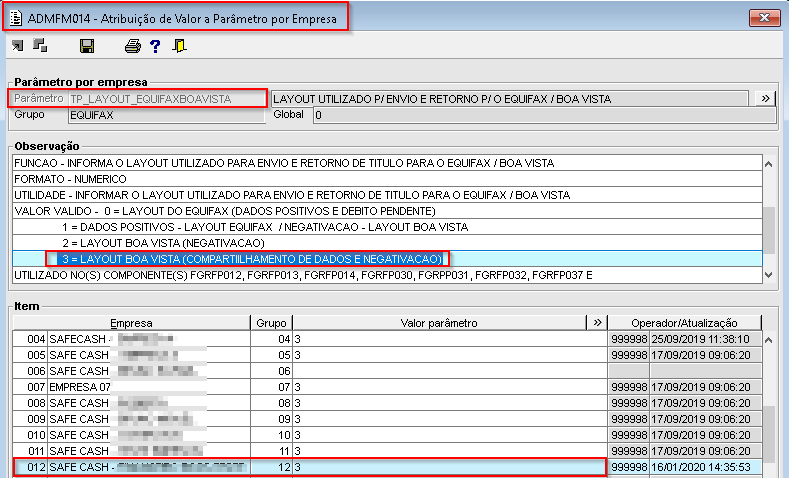Click the Observação scrollbar thumb
The width and height of the screenshot is (789, 478).
tap(768, 230)
